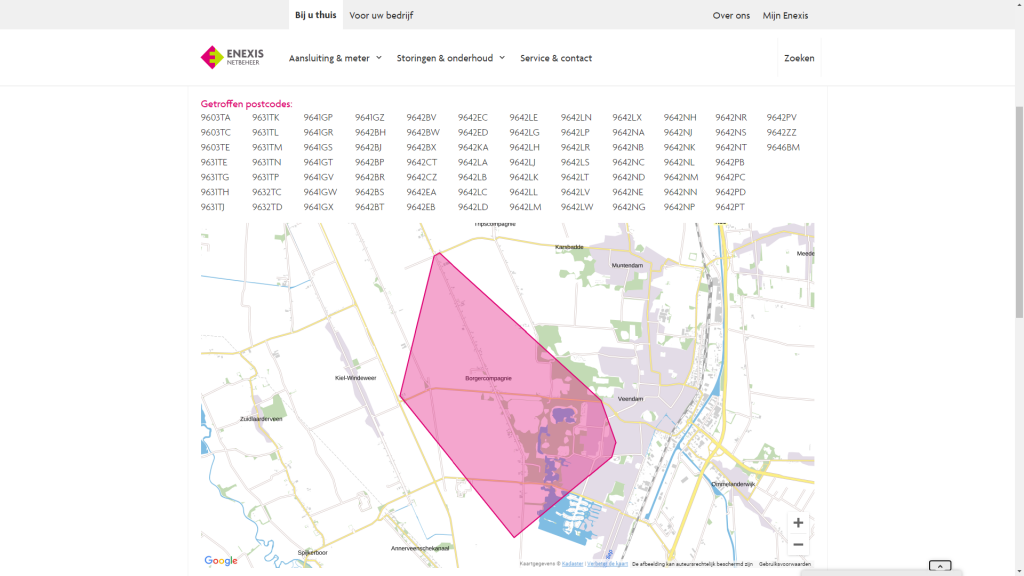Click Verbeter de kaart link
1024x576 pixels.
[606, 564]
